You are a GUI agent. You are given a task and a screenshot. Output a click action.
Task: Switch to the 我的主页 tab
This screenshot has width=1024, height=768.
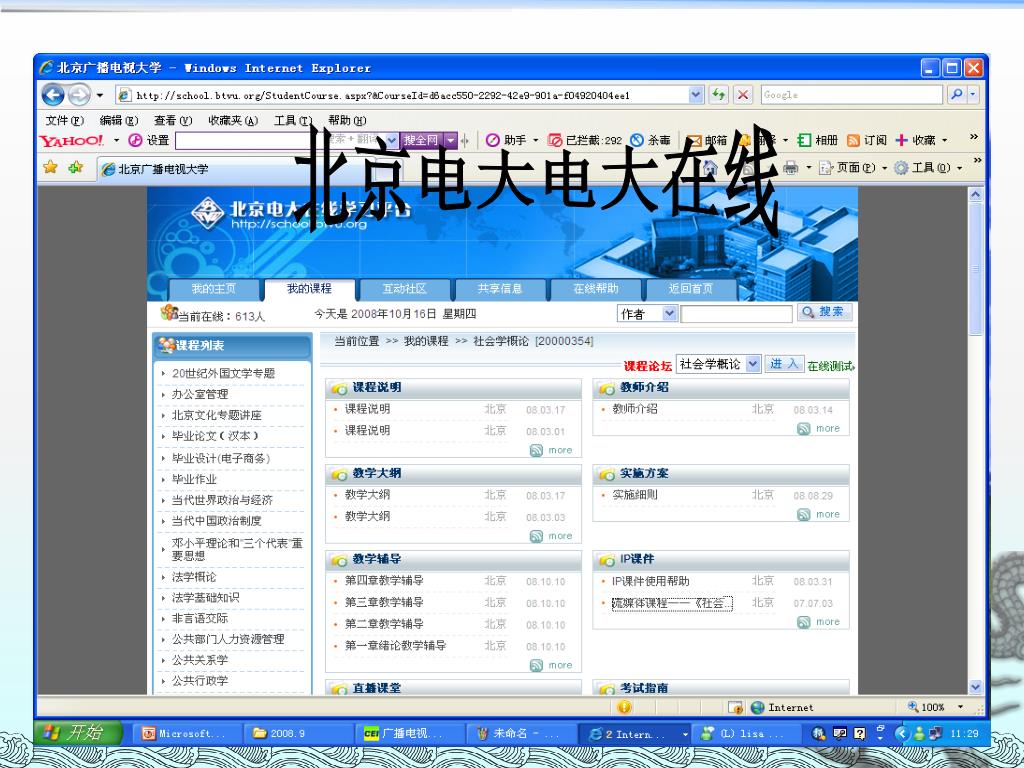pos(214,289)
